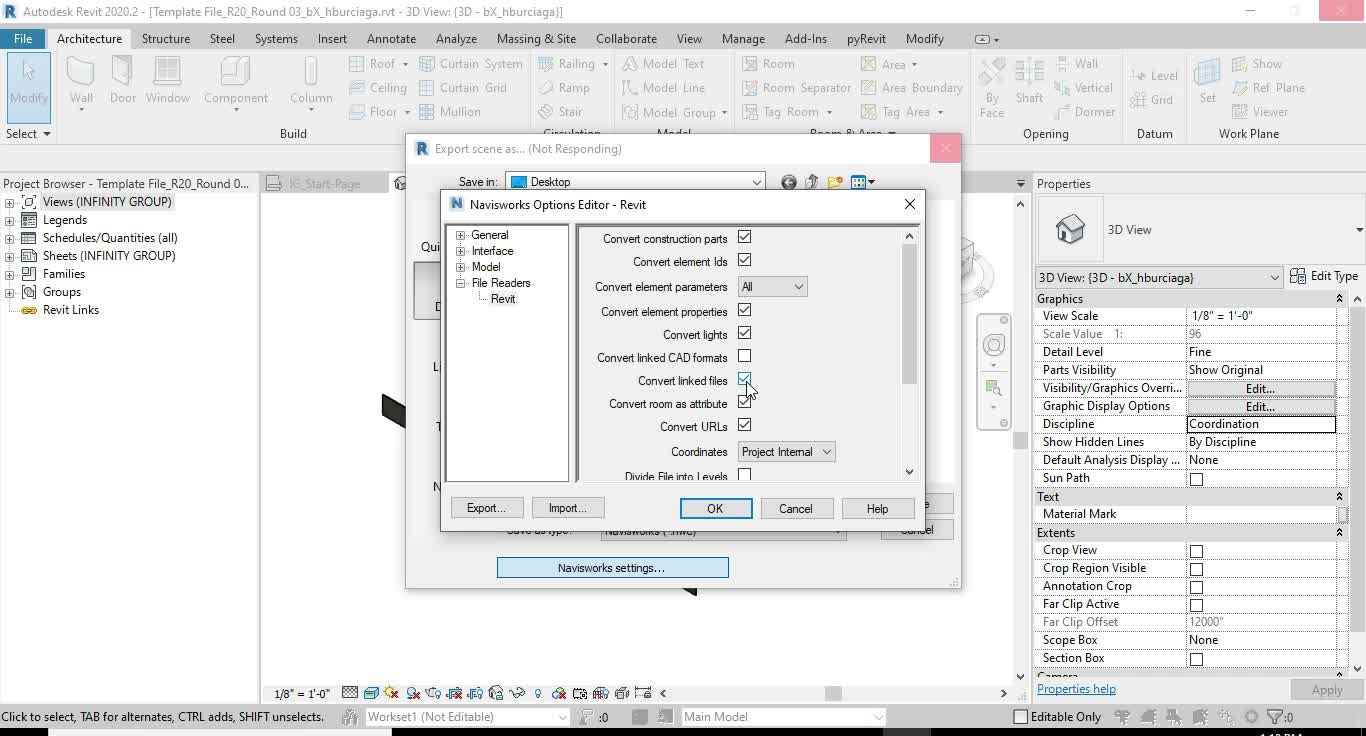The image size is (1366, 736).
Task: Click the Level datum tool
Action: pos(1153,76)
